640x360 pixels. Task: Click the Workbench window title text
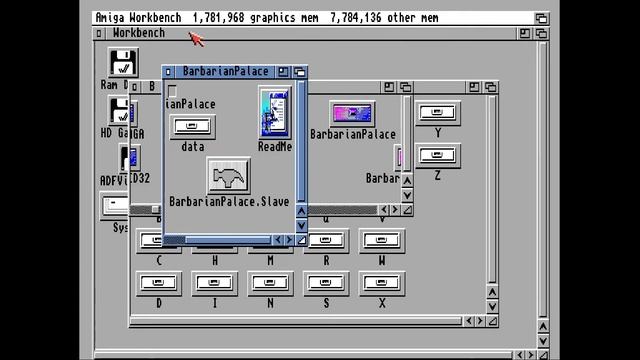click(x=139, y=33)
